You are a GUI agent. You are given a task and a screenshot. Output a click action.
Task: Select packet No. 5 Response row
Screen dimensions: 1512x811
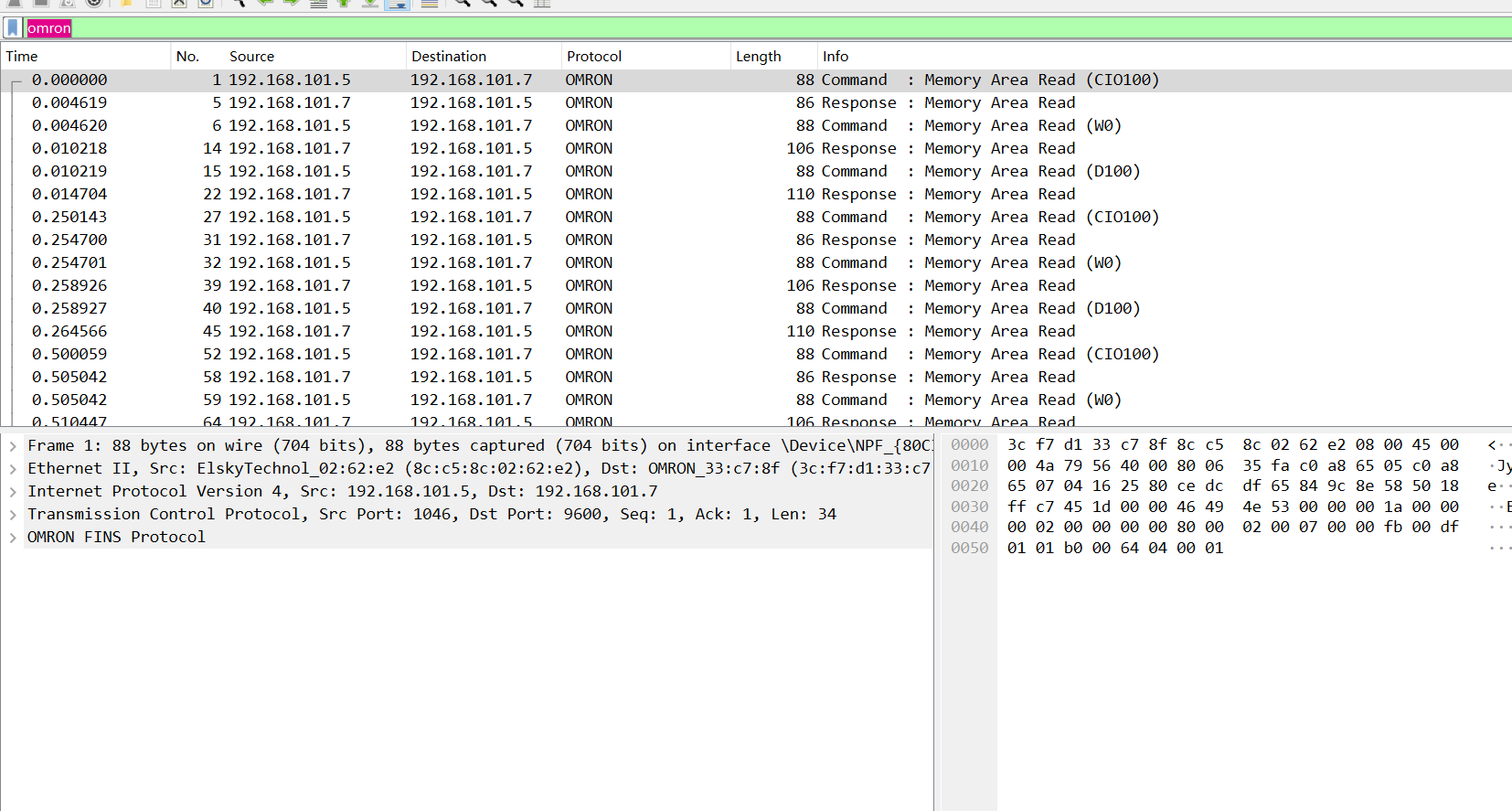(x=756, y=103)
